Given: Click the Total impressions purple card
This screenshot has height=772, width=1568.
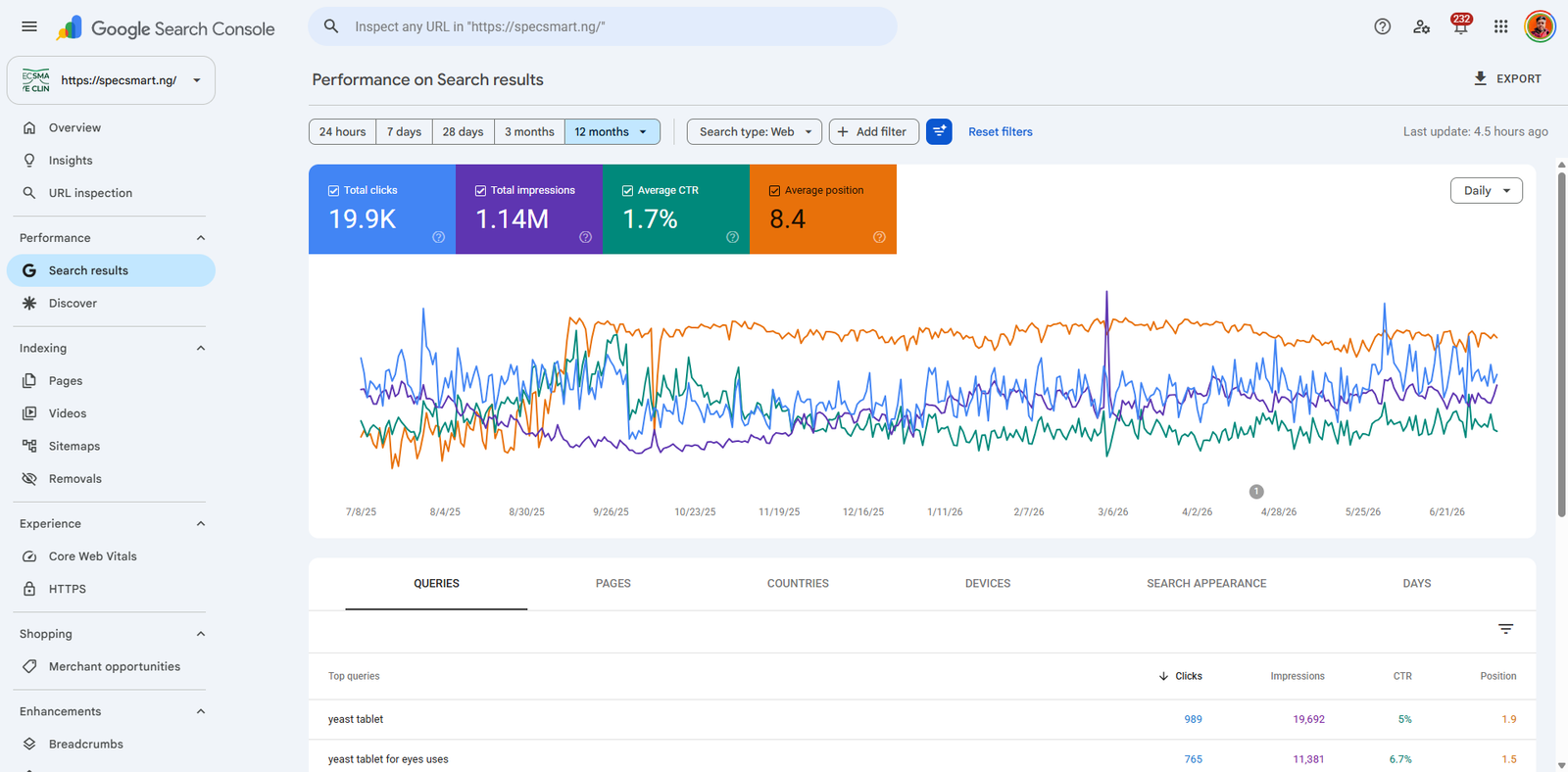Looking at the screenshot, I should (x=529, y=209).
